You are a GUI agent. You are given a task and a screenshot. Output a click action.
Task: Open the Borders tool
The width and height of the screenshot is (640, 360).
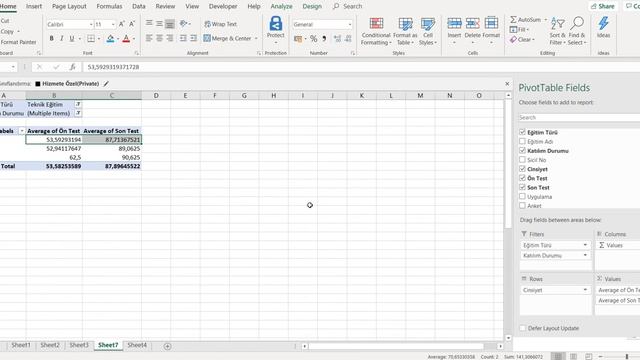[x=91, y=38]
